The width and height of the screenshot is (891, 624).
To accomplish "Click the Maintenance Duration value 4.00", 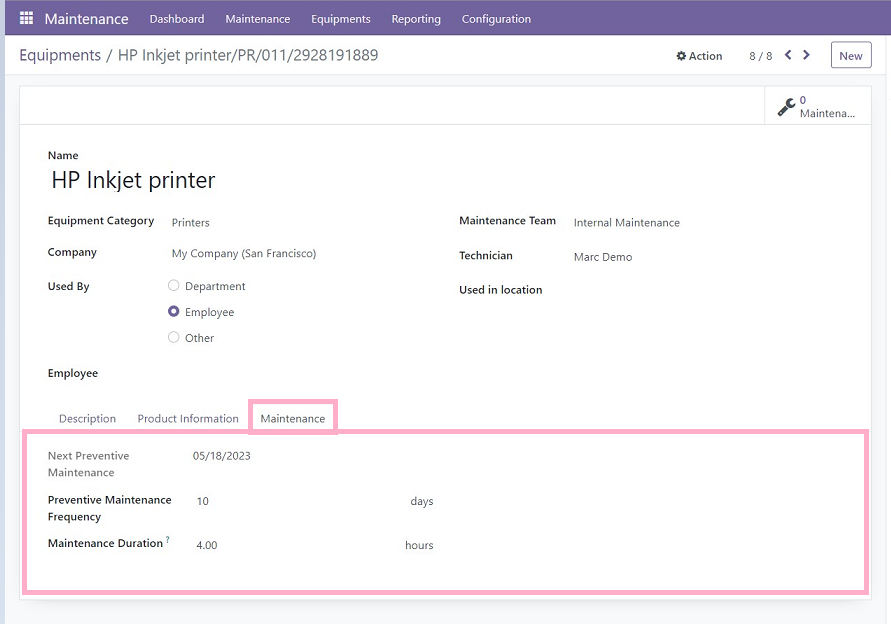I will click(207, 545).
